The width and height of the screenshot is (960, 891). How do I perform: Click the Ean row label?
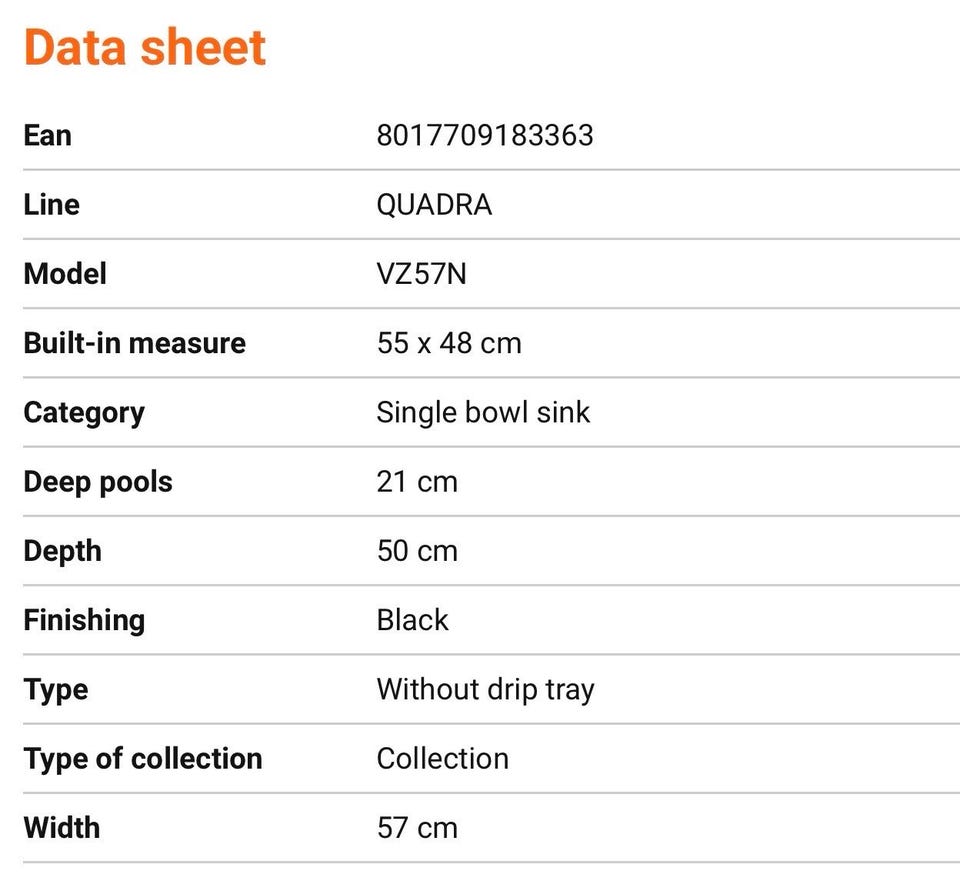[48, 135]
